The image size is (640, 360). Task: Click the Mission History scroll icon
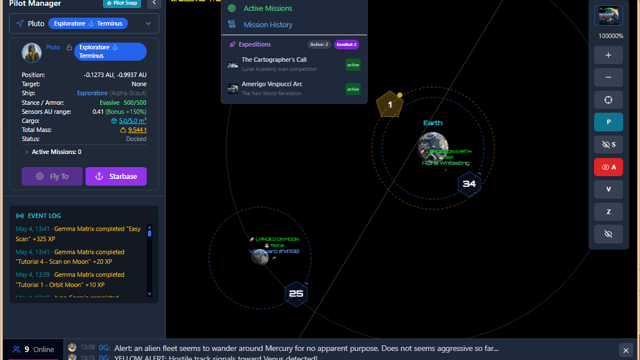click(232, 24)
